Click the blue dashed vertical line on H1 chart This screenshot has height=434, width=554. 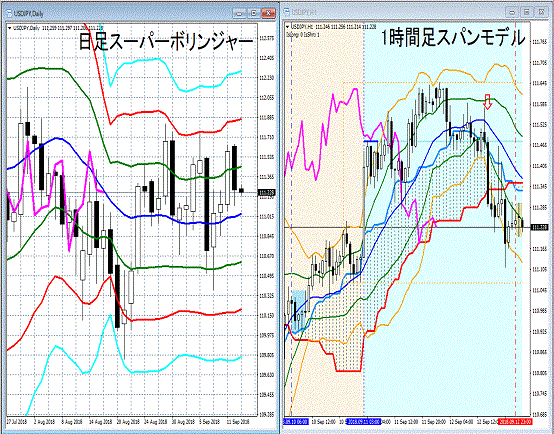pyautogui.click(x=291, y=219)
